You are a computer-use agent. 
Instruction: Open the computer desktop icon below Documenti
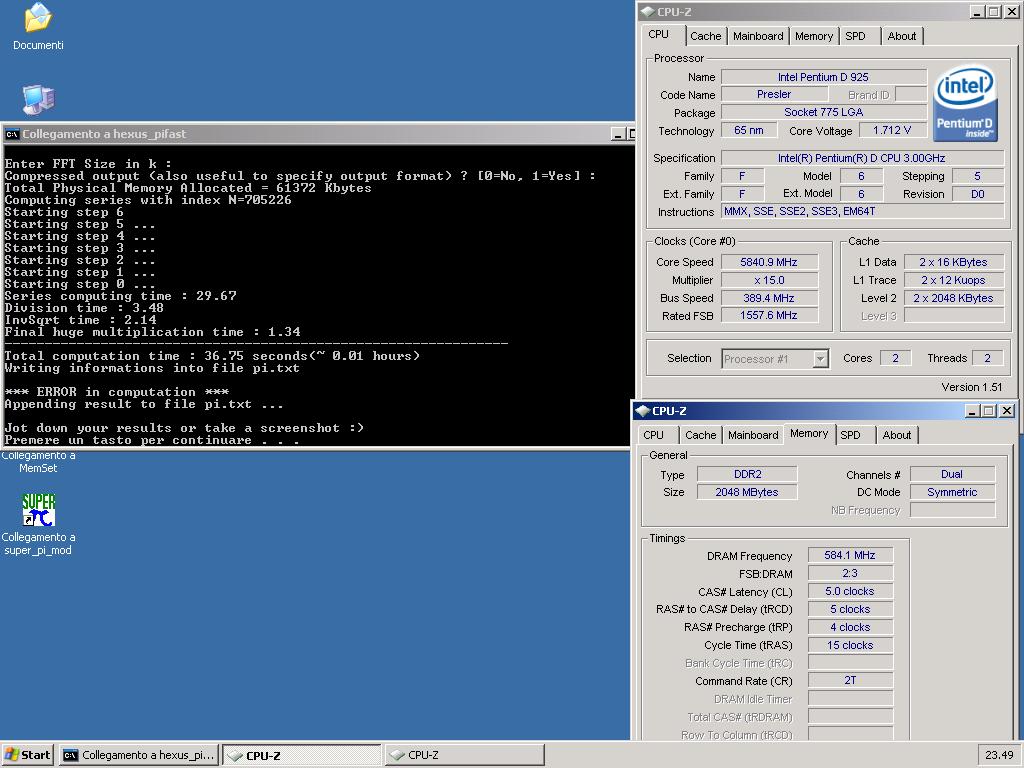click(38, 99)
